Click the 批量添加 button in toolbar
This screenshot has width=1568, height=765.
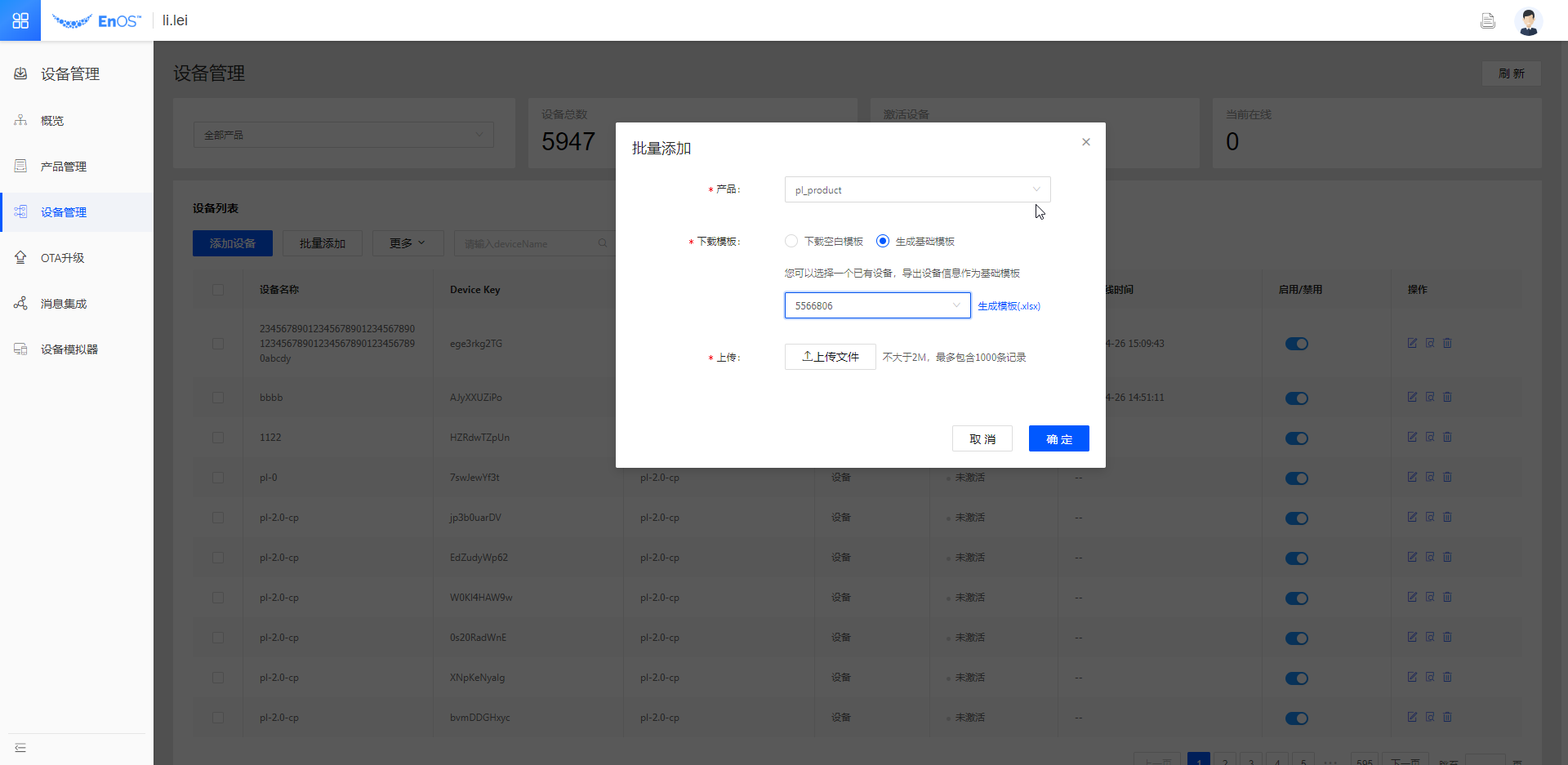[x=323, y=243]
